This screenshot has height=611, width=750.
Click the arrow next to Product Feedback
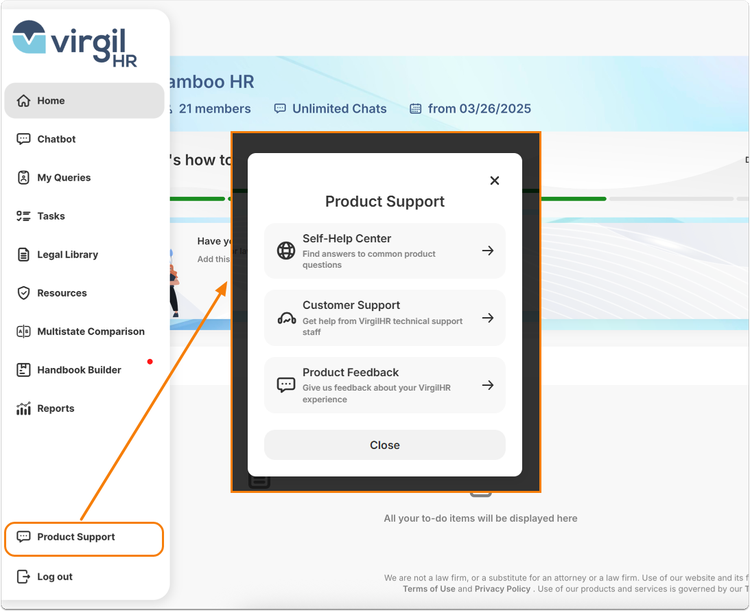[x=488, y=385]
